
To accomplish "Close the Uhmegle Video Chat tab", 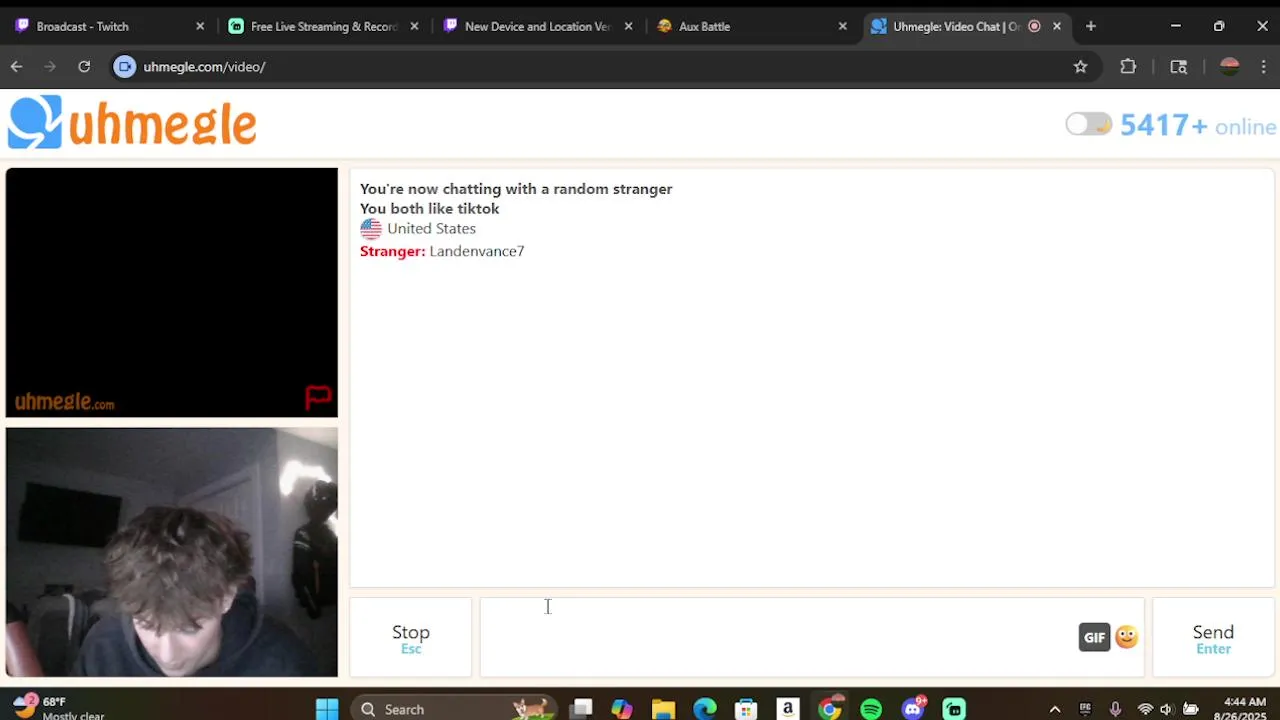I will tap(1057, 27).
